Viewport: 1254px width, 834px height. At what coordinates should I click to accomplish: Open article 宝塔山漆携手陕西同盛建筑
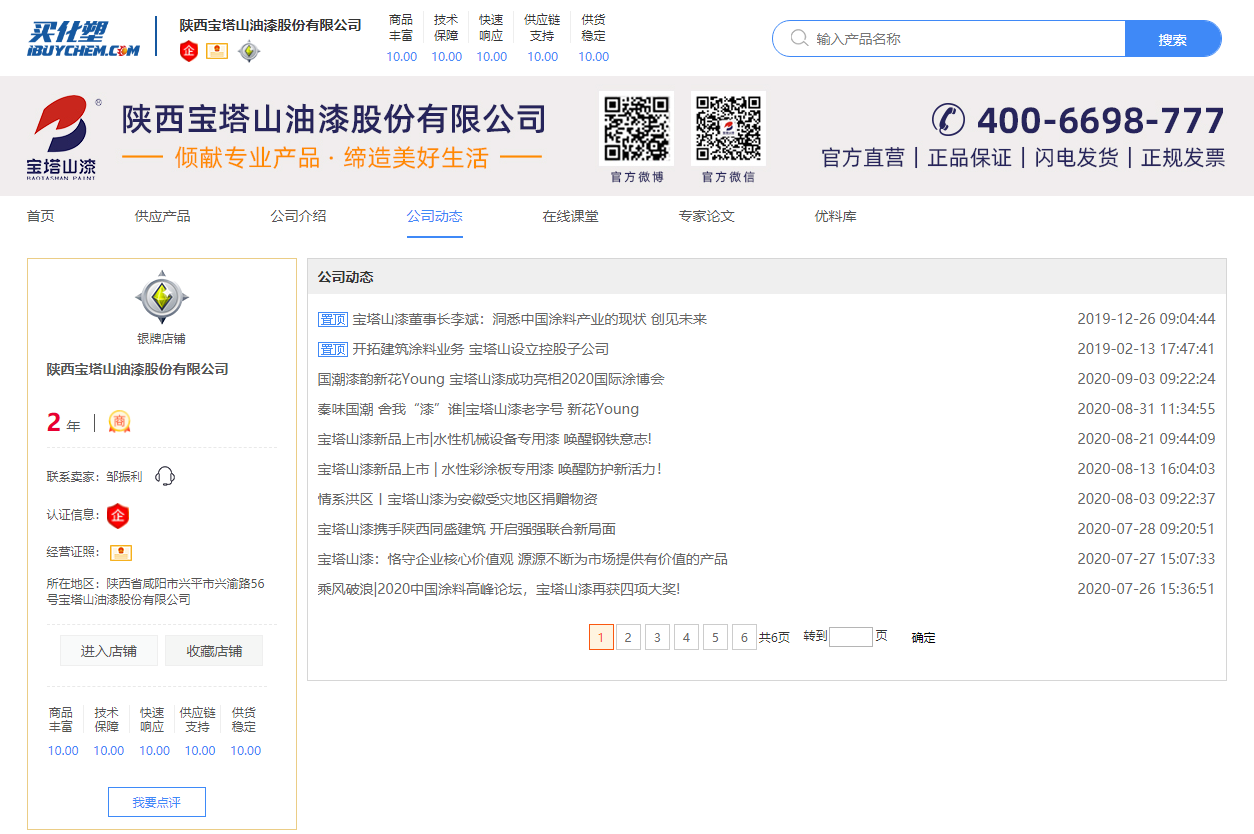(x=467, y=529)
